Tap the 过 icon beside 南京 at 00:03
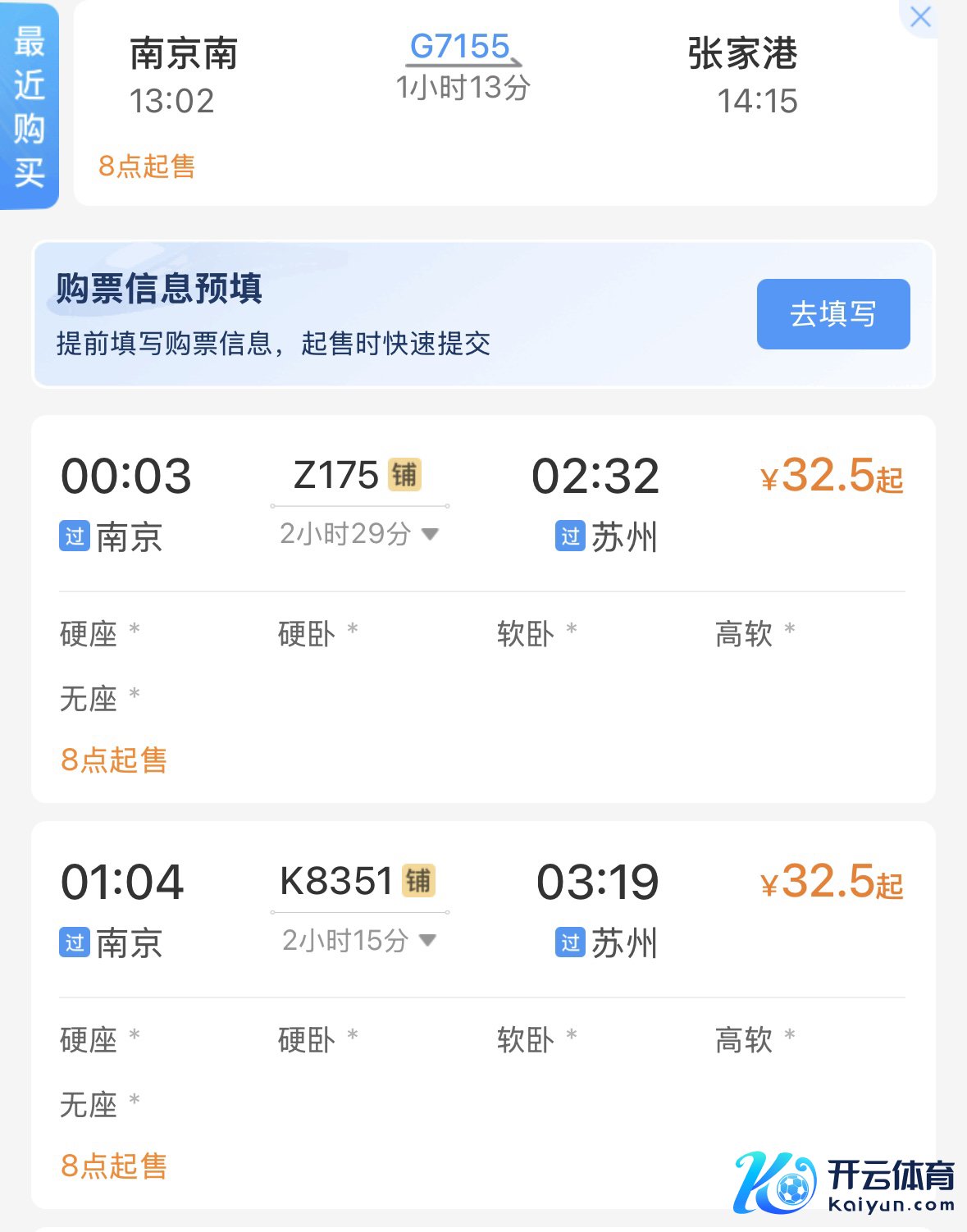967x1232 pixels. click(75, 536)
